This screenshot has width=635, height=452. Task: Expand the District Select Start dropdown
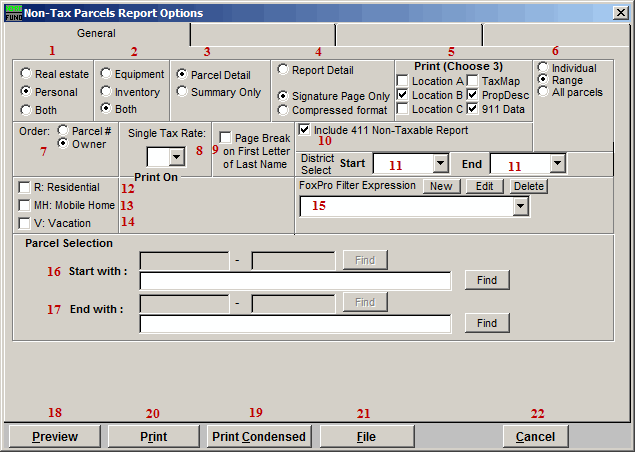coord(440,163)
